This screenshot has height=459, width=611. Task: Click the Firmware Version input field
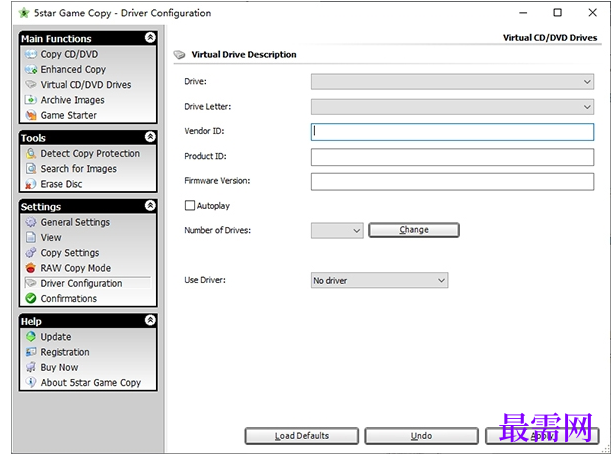click(452, 182)
